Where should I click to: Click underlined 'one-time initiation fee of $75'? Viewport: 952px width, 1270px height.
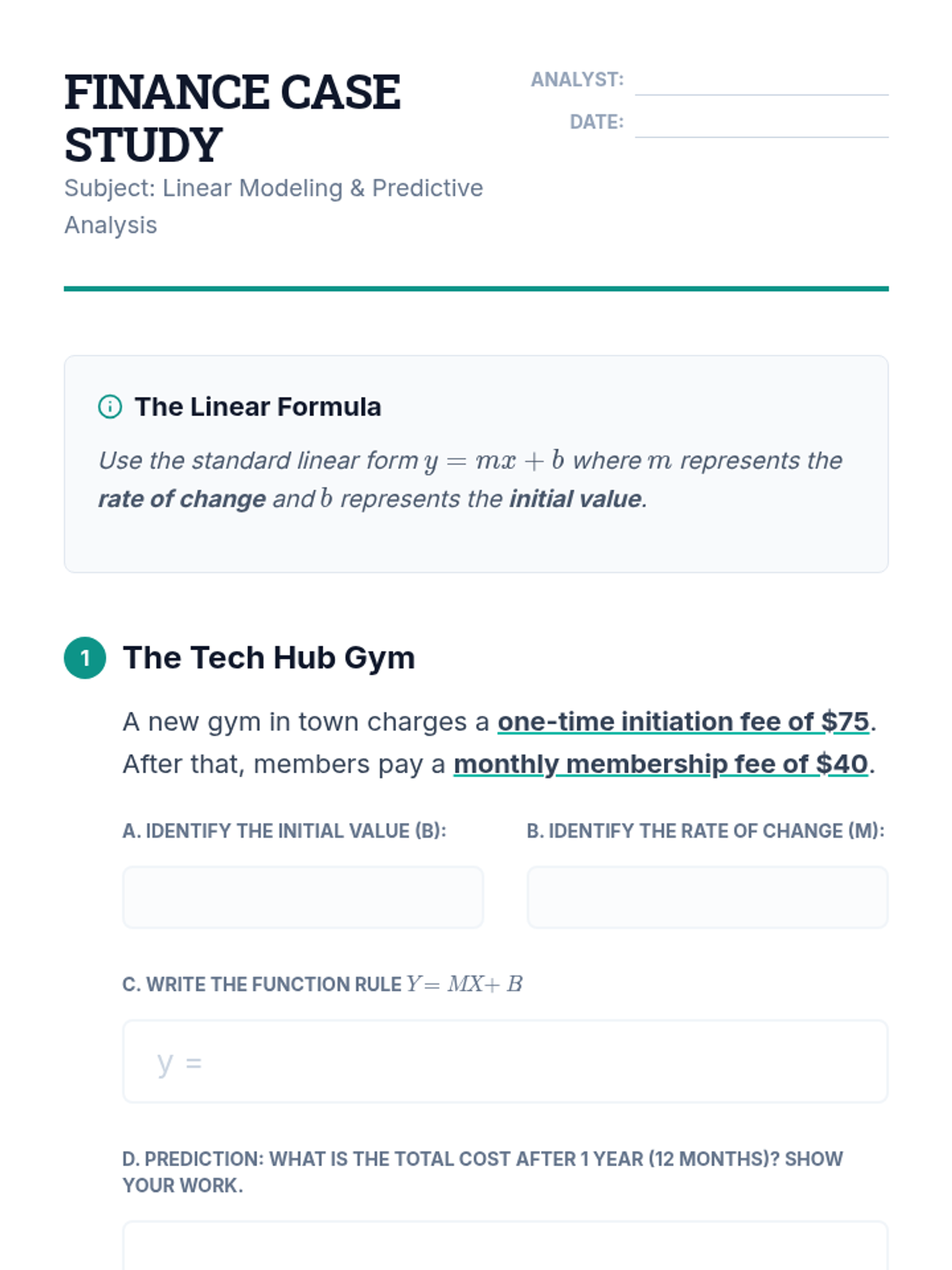coord(683,722)
